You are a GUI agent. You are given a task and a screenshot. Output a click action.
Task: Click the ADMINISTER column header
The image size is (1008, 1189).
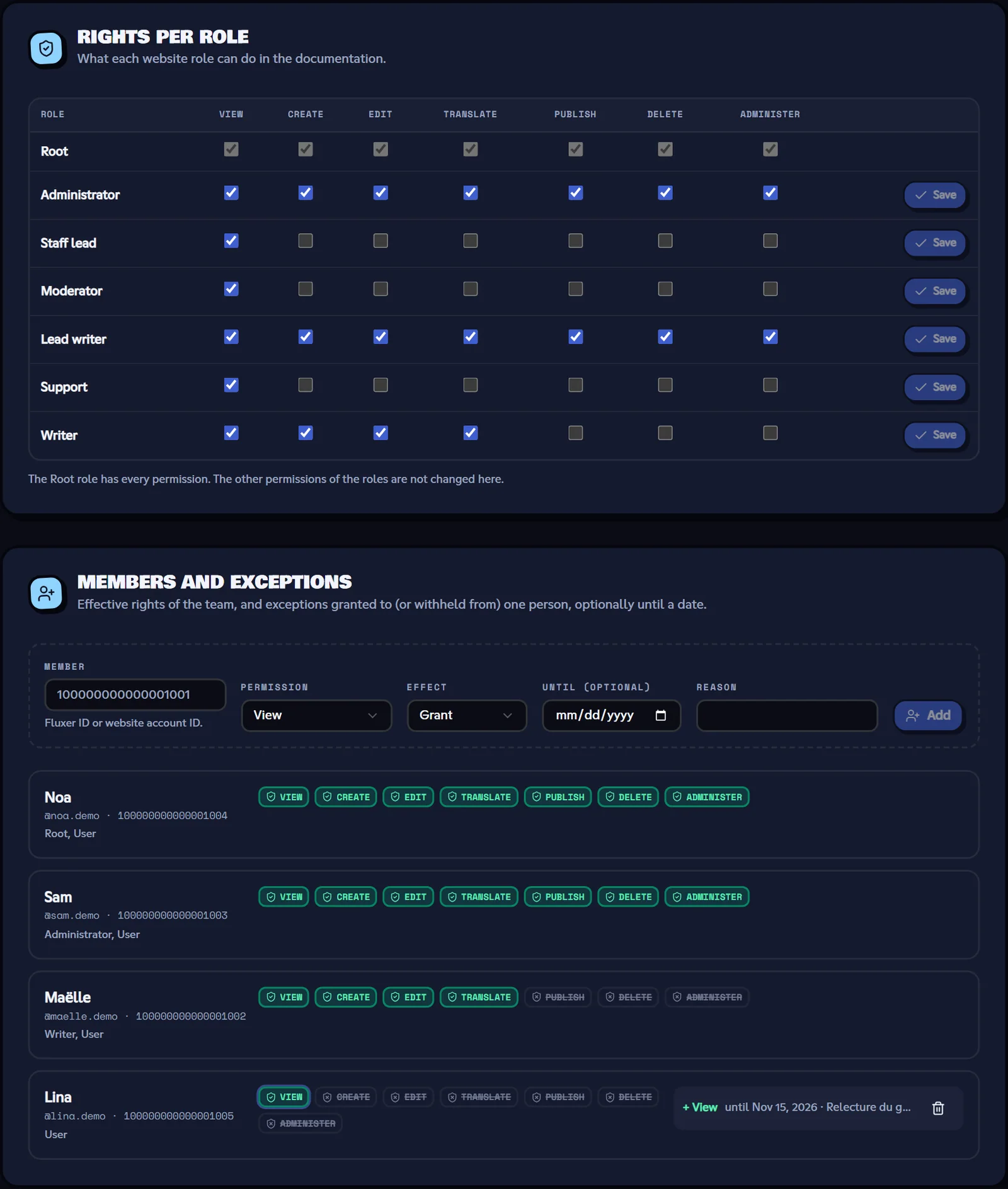click(x=770, y=115)
